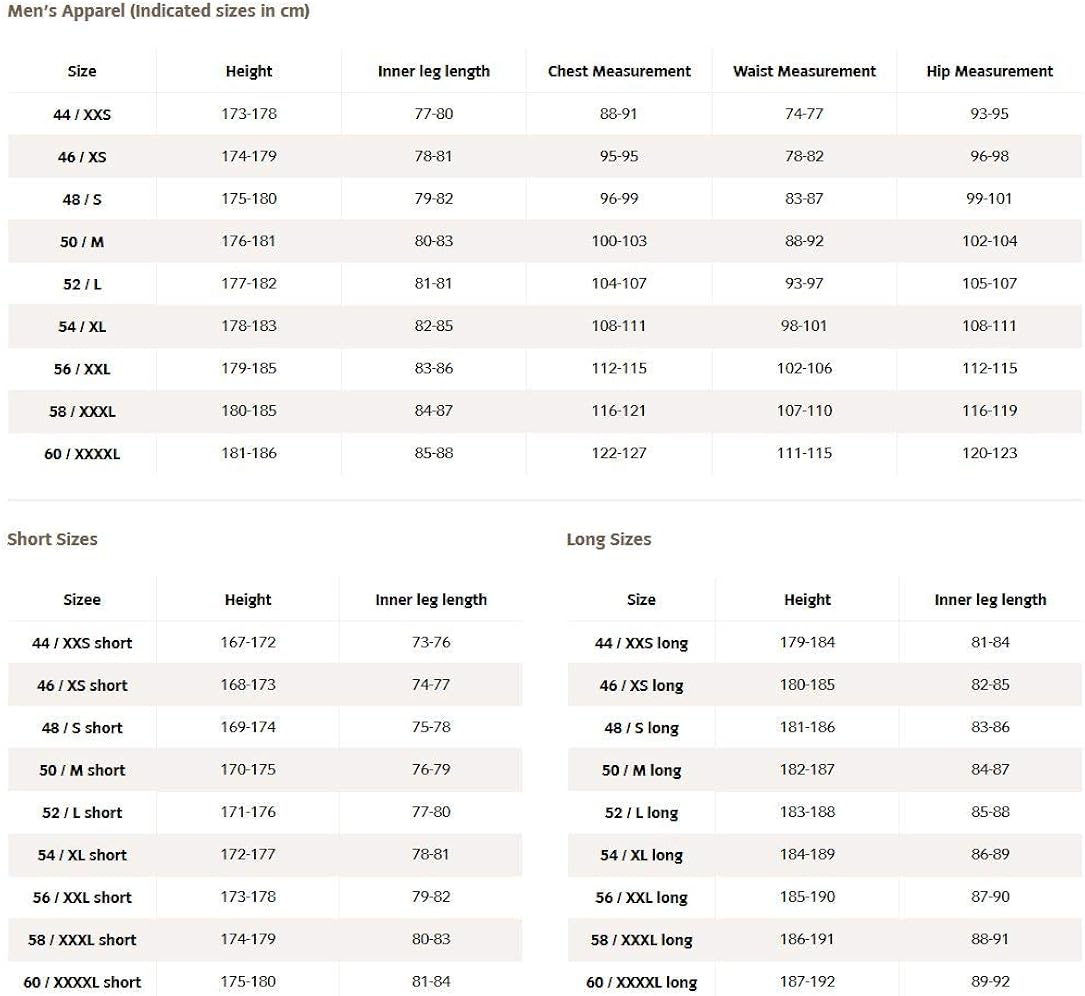1085x996 pixels.
Task: Click the Hip Measurement column header
Action: (x=989, y=71)
